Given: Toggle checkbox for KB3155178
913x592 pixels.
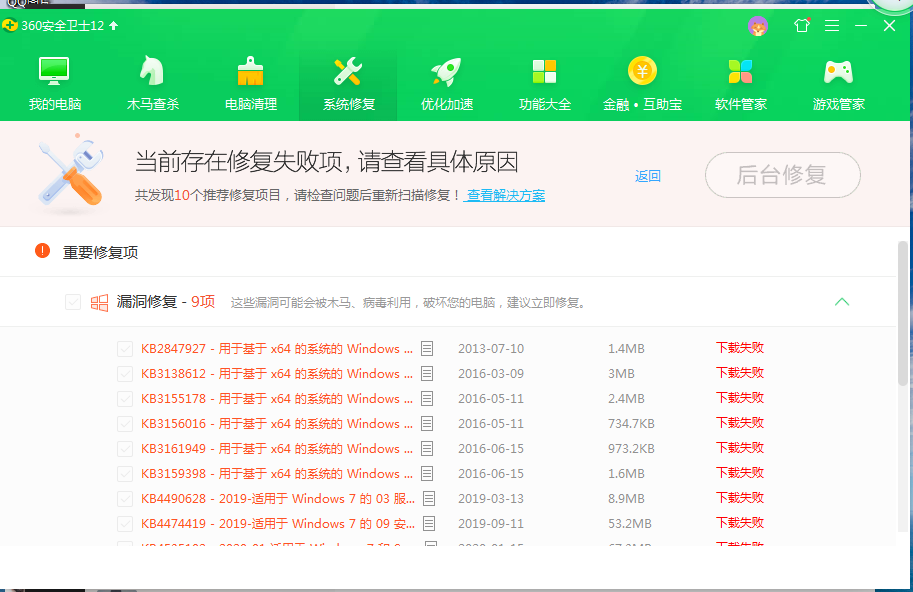Looking at the screenshot, I should [125, 399].
